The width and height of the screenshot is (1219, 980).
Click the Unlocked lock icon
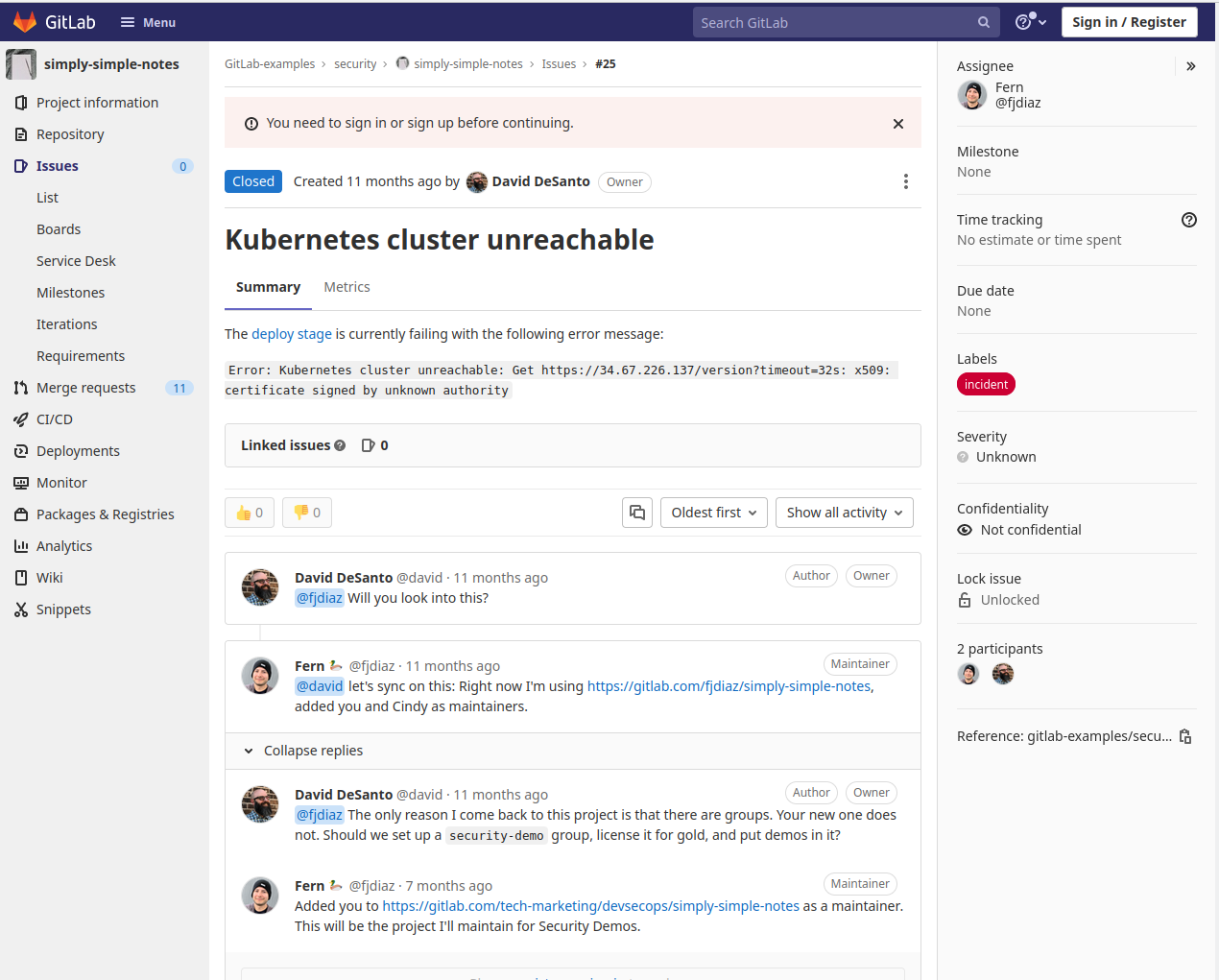pos(965,600)
